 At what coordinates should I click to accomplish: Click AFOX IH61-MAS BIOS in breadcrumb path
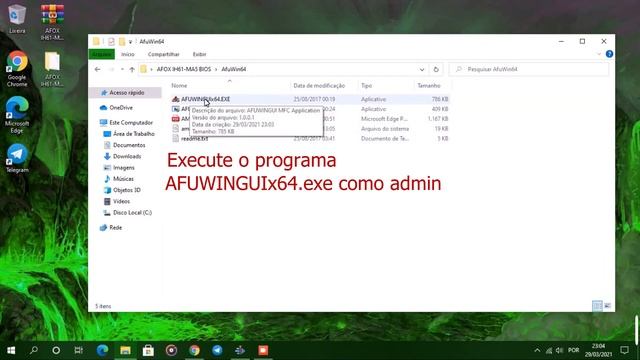[x=184, y=69]
